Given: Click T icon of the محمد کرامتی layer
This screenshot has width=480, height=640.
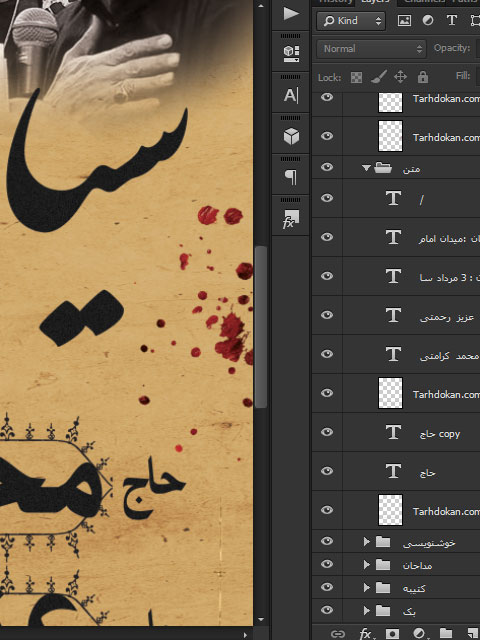Looking at the screenshot, I should (x=393, y=354).
